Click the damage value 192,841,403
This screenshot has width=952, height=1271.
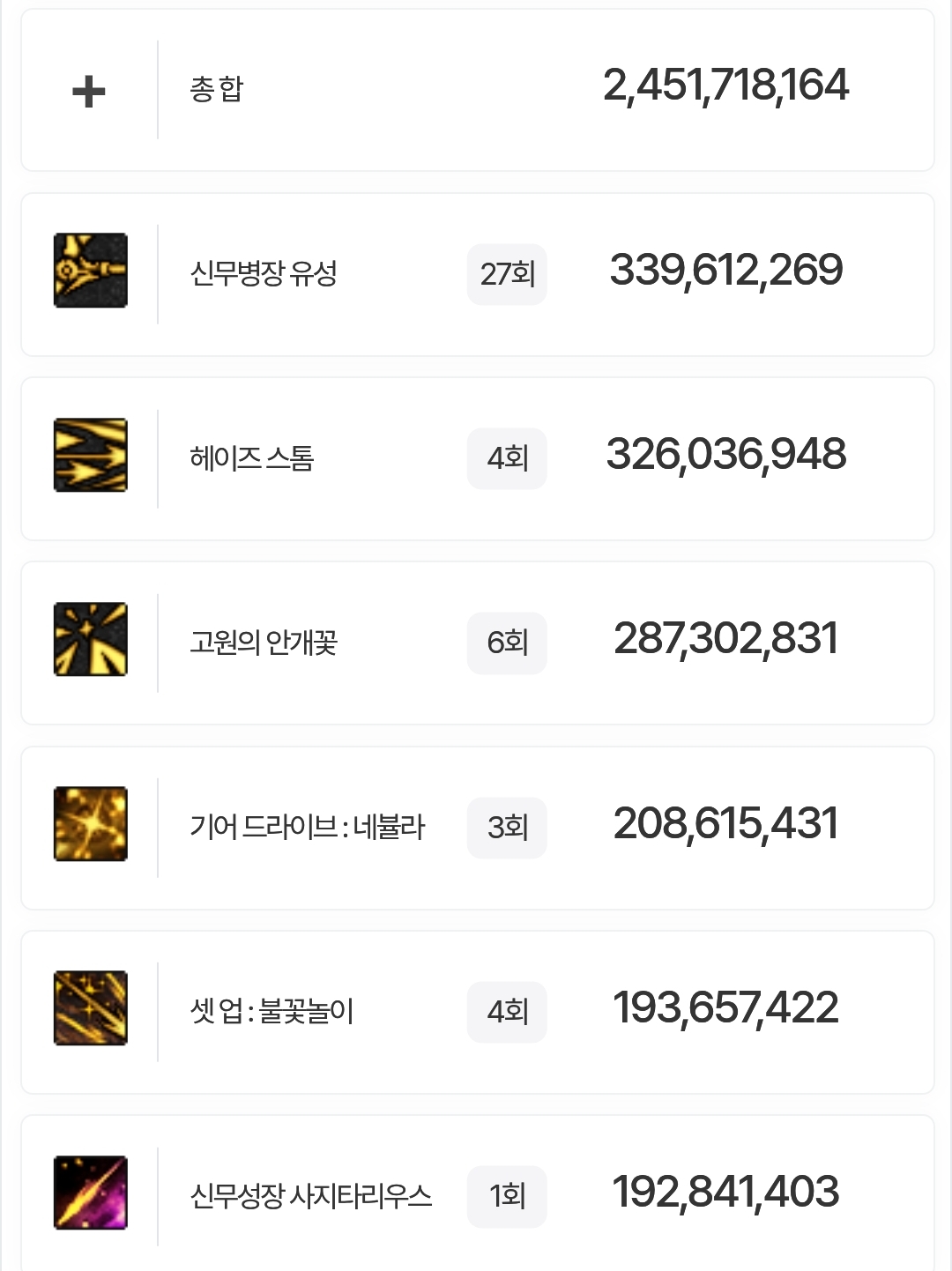725,1192
